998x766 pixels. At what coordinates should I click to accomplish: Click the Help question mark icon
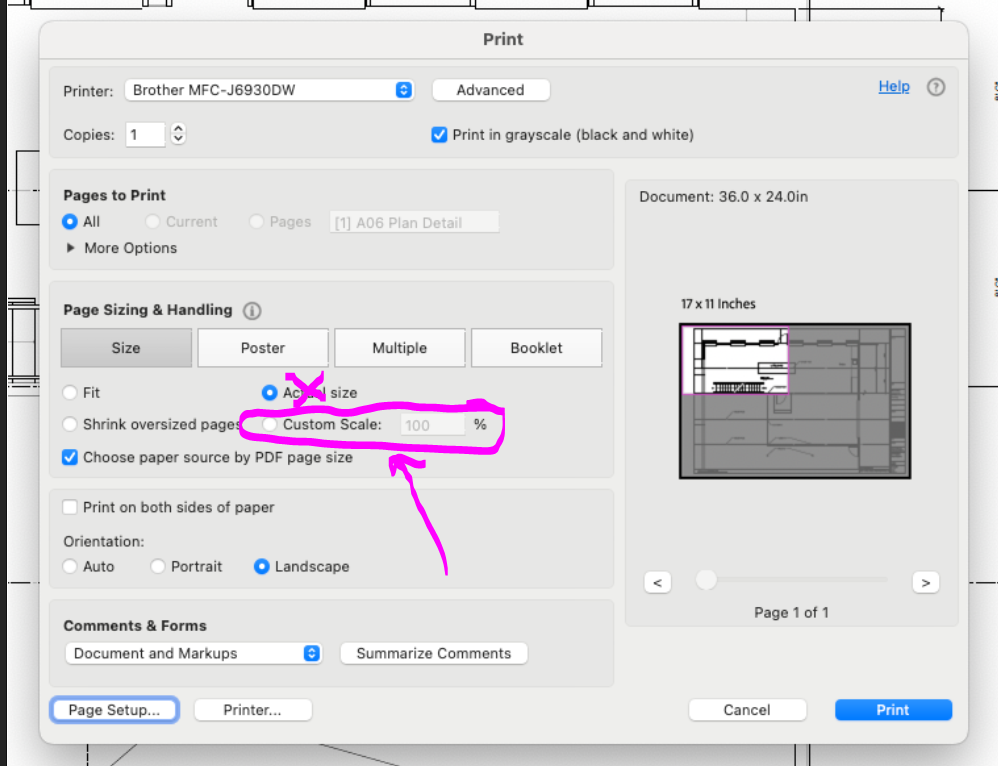(936, 87)
